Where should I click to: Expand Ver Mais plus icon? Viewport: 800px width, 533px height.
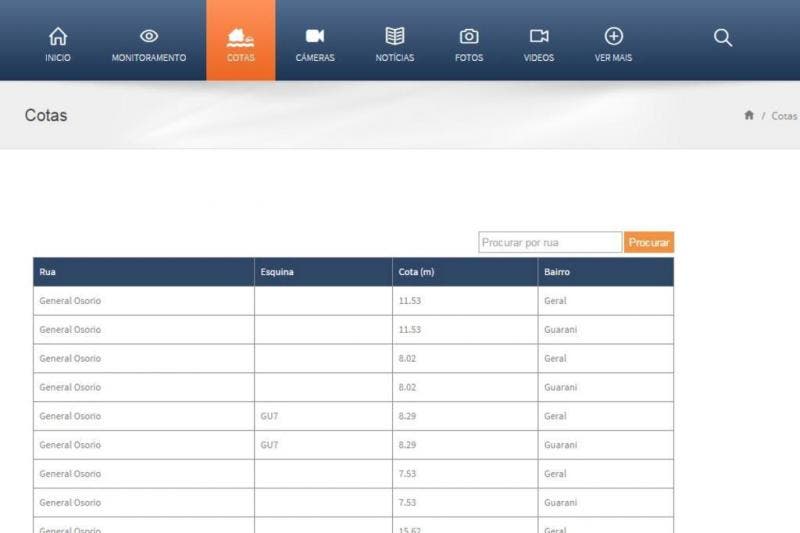(614, 37)
